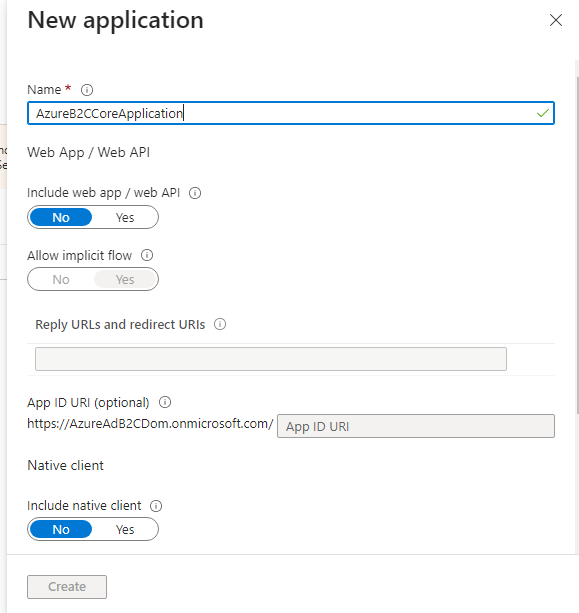Click the vertical scrollbar of the panel
This screenshot has height=613, width=579.
[x=577, y=245]
